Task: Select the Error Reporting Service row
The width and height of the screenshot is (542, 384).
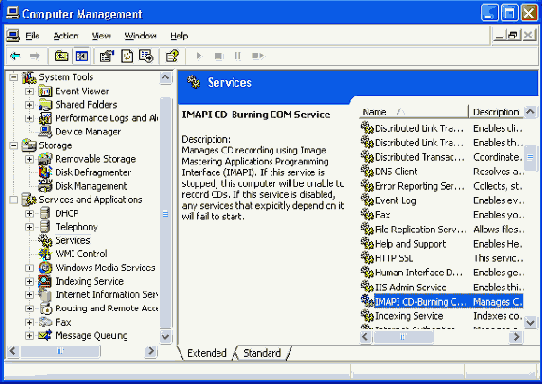Action: (442, 186)
